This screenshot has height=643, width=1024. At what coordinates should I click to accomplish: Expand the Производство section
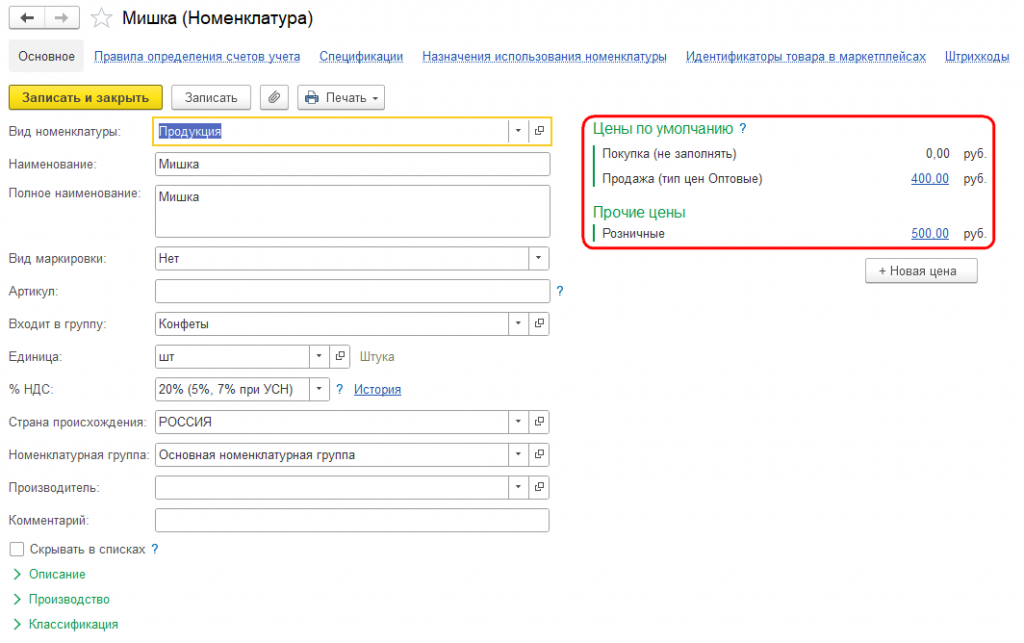pyautogui.click(x=61, y=599)
